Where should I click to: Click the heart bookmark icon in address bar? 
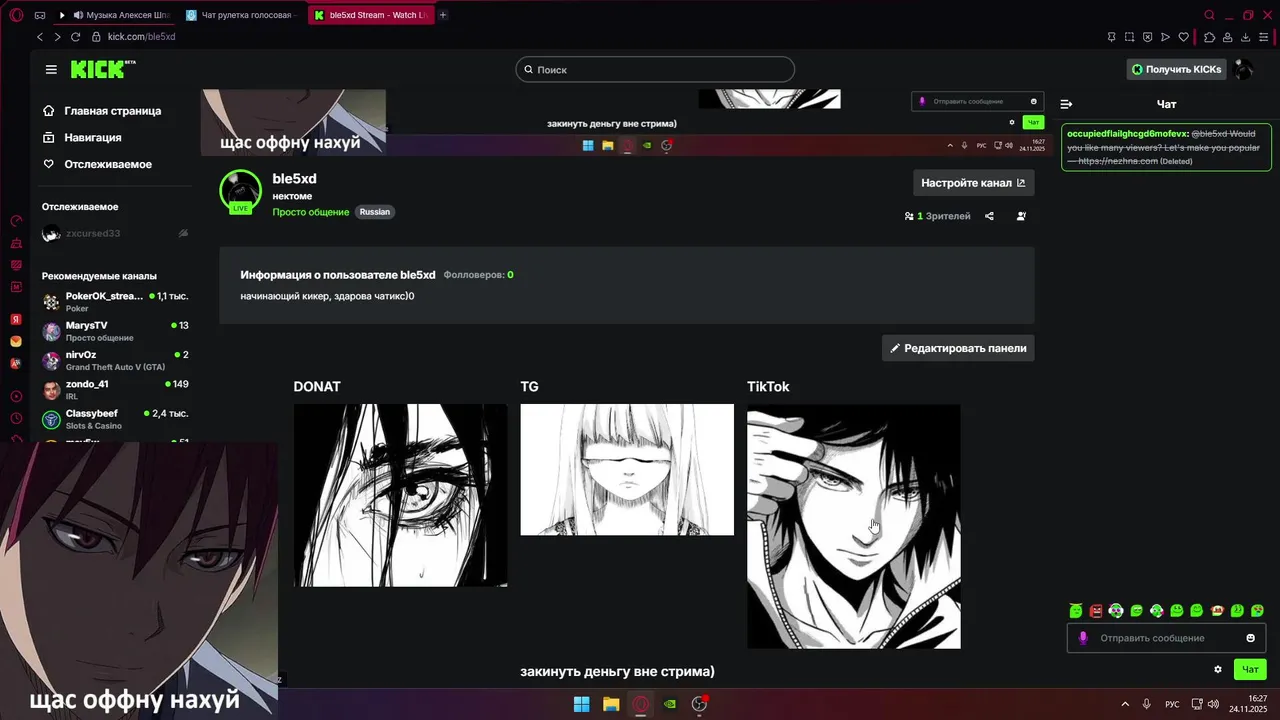[x=1184, y=37]
